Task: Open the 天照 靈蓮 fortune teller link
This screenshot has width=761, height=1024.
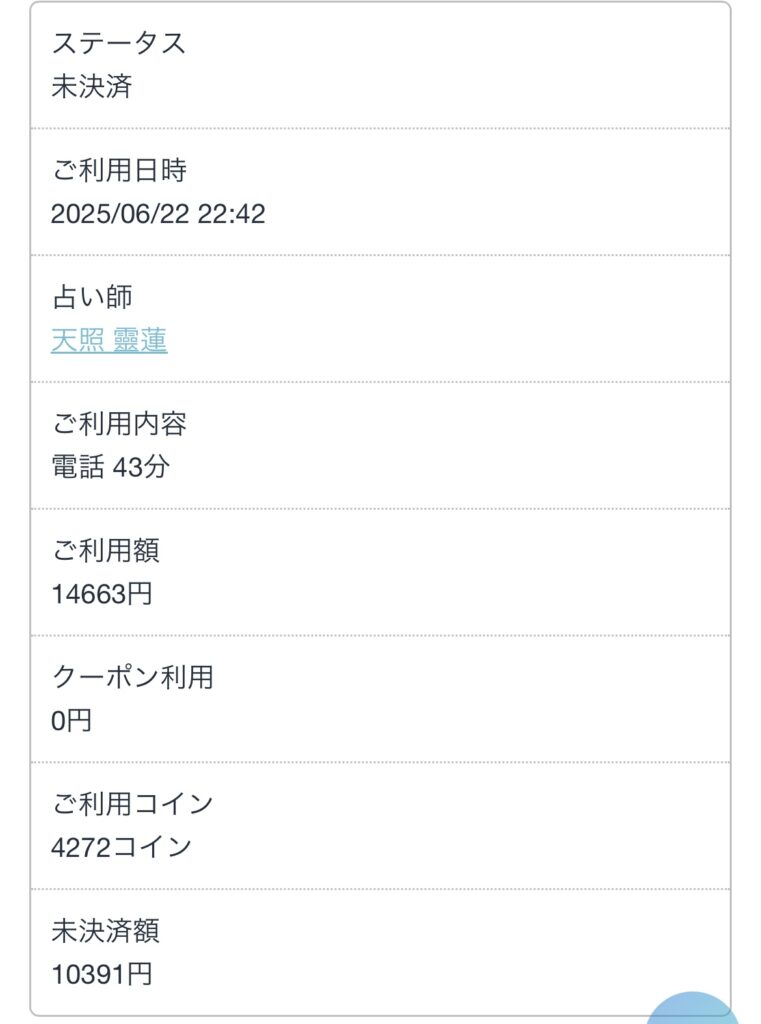Action: point(109,341)
